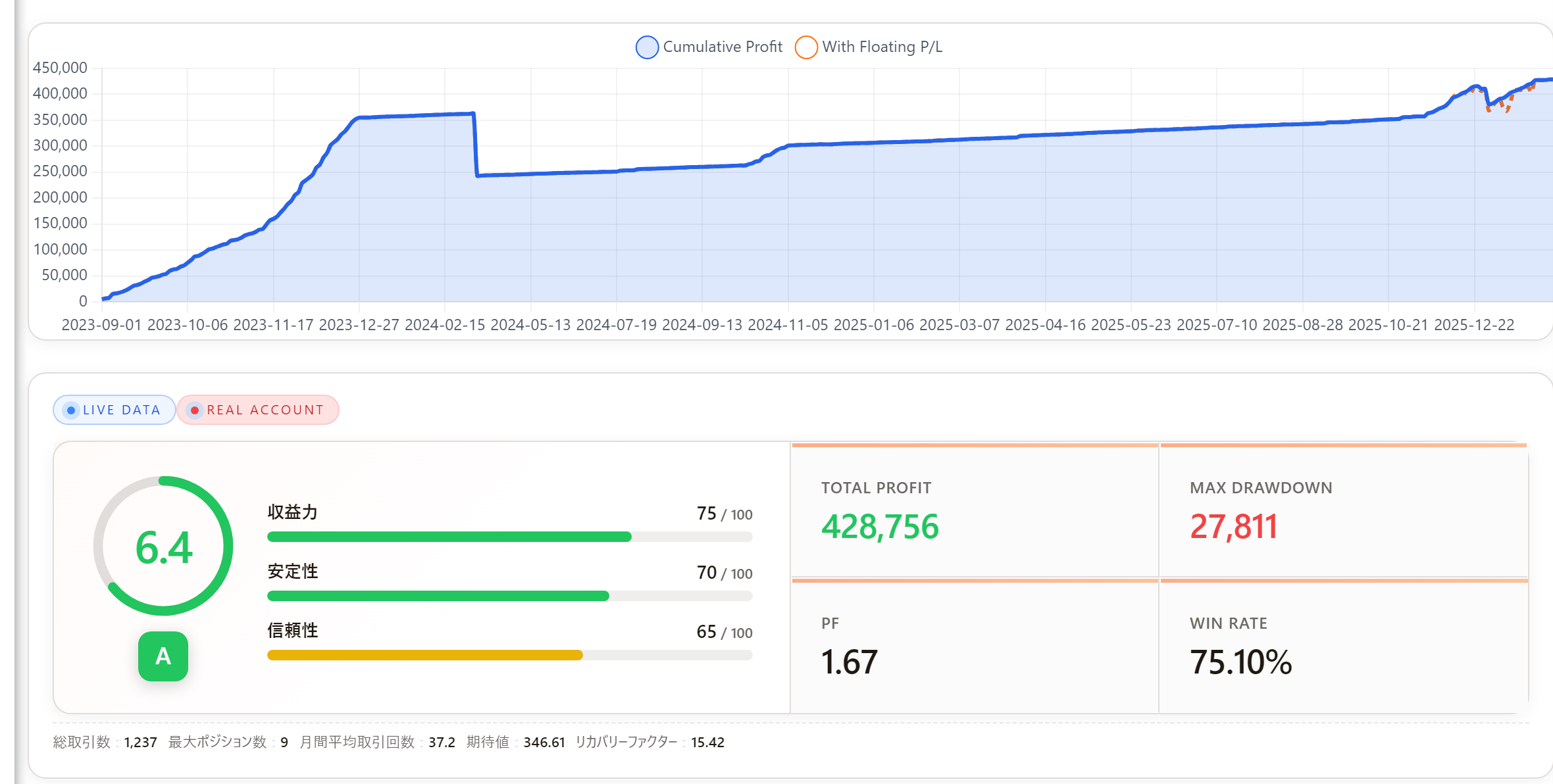Viewport: 1553px width, 784px height.
Task: Click the リカバリーファクター value 15.42
Action: 707,743
